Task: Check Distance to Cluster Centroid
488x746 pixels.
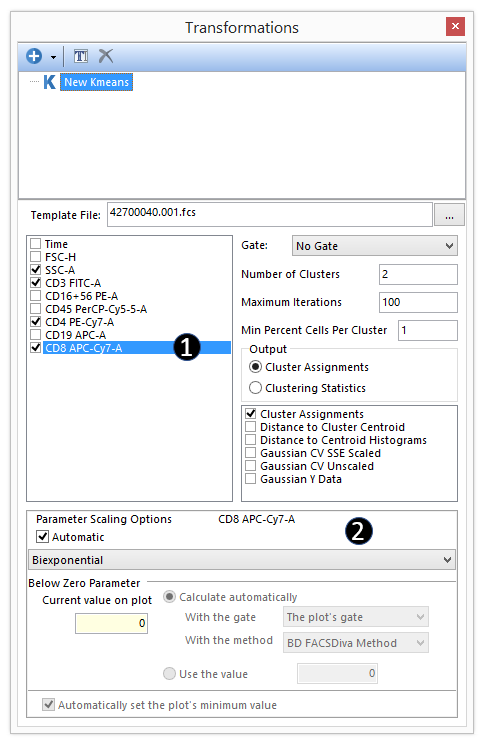Action: (x=251, y=427)
